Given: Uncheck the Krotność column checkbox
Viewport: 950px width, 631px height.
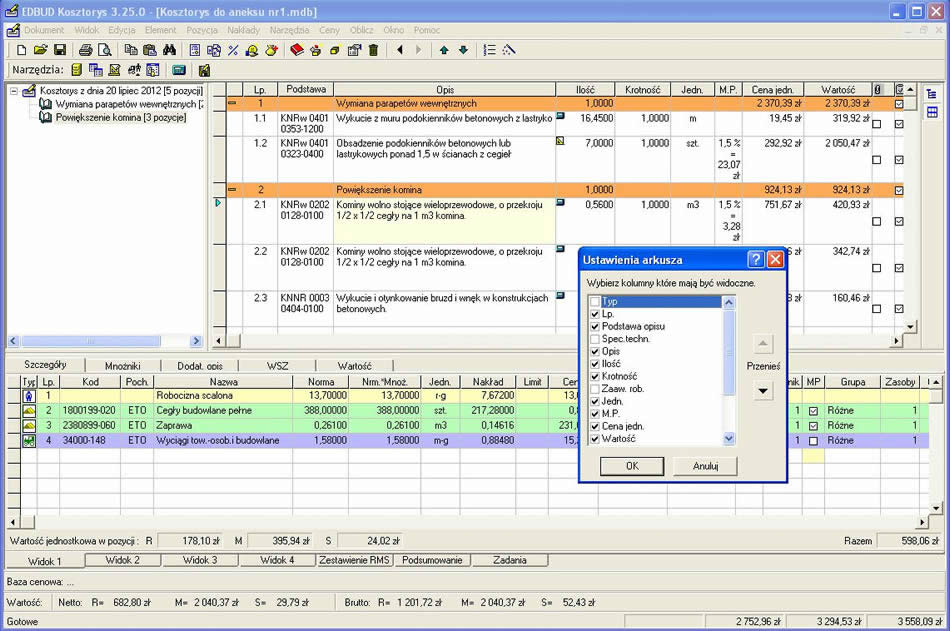Looking at the screenshot, I should 595,376.
